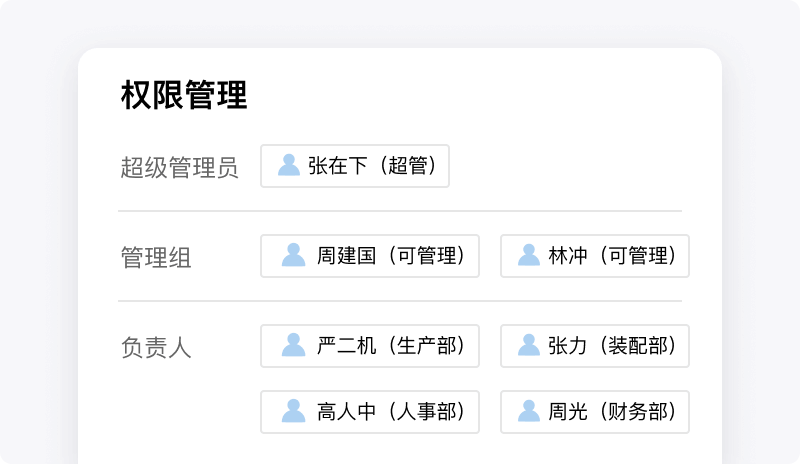The height and width of the screenshot is (464, 800).
Task: Select the 管理组 section label
Action: [155, 258]
